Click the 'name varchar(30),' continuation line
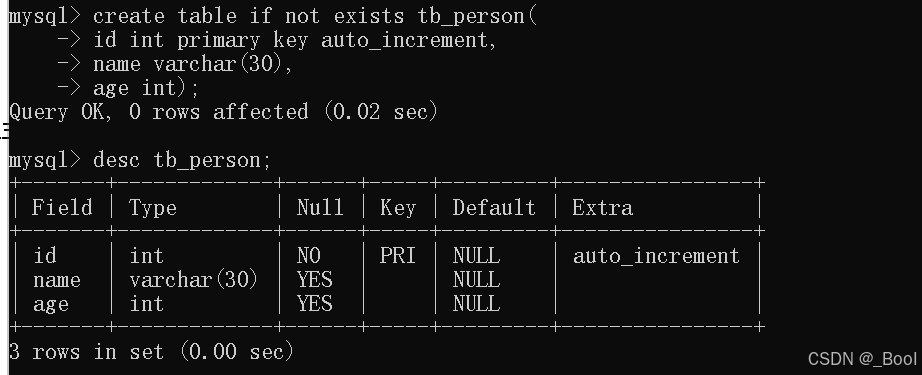Viewport: 922px width, 375px height. tap(175, 64)
